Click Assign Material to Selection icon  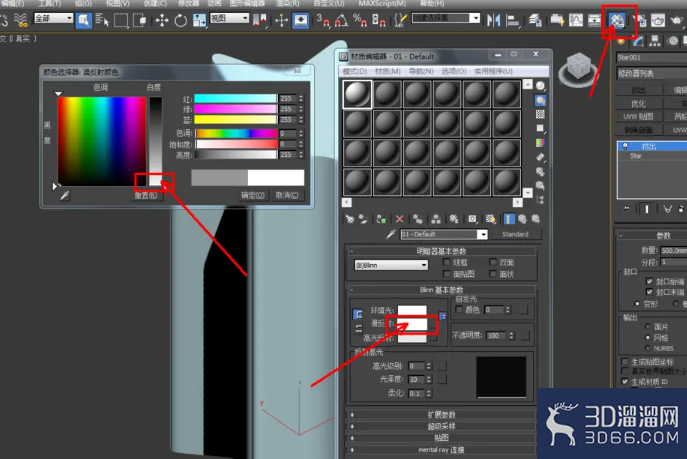(x=381, y=219)
